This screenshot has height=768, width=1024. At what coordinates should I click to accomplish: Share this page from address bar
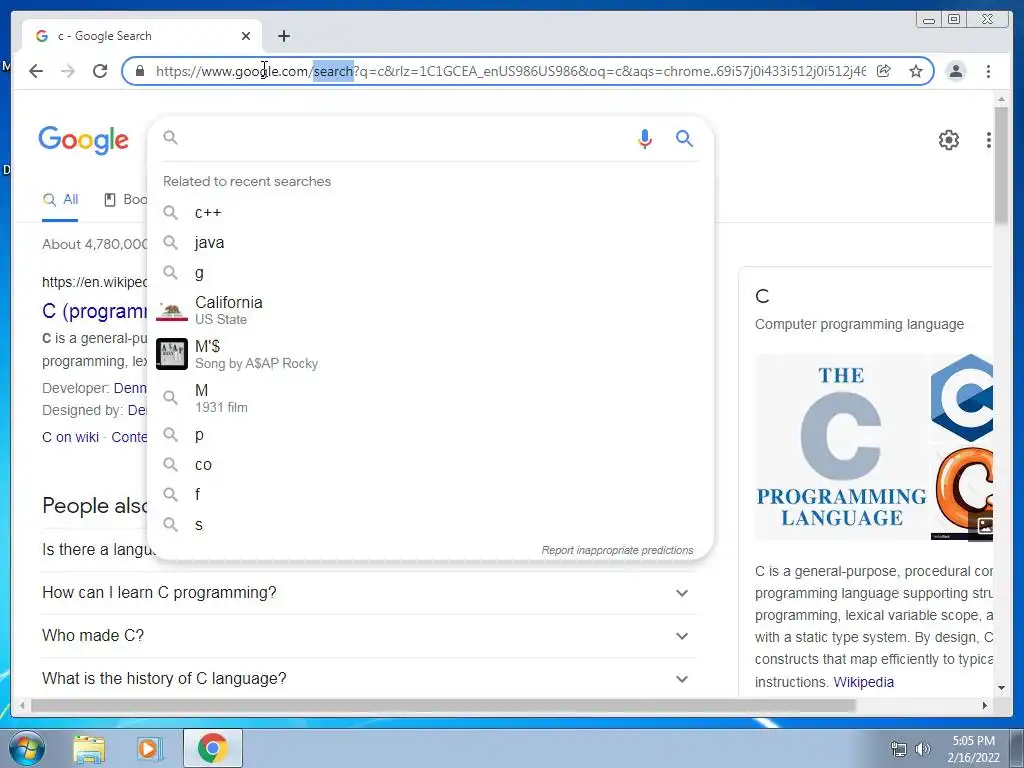point(884,71)
